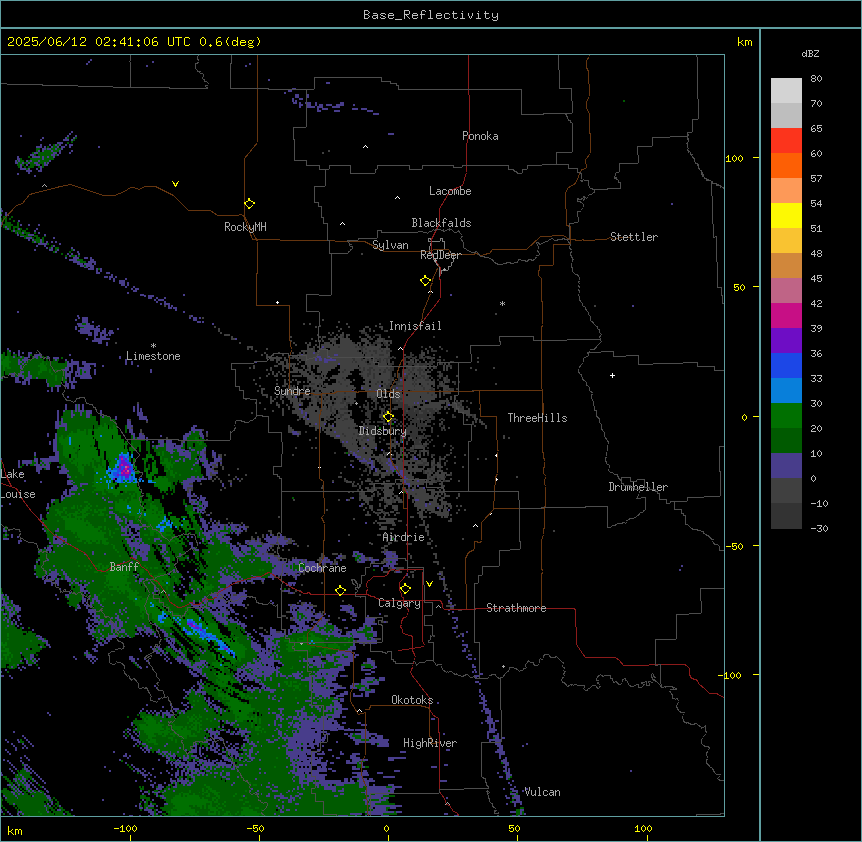Select the Calgary city label
862x842 pixels.
pos(399,603)
